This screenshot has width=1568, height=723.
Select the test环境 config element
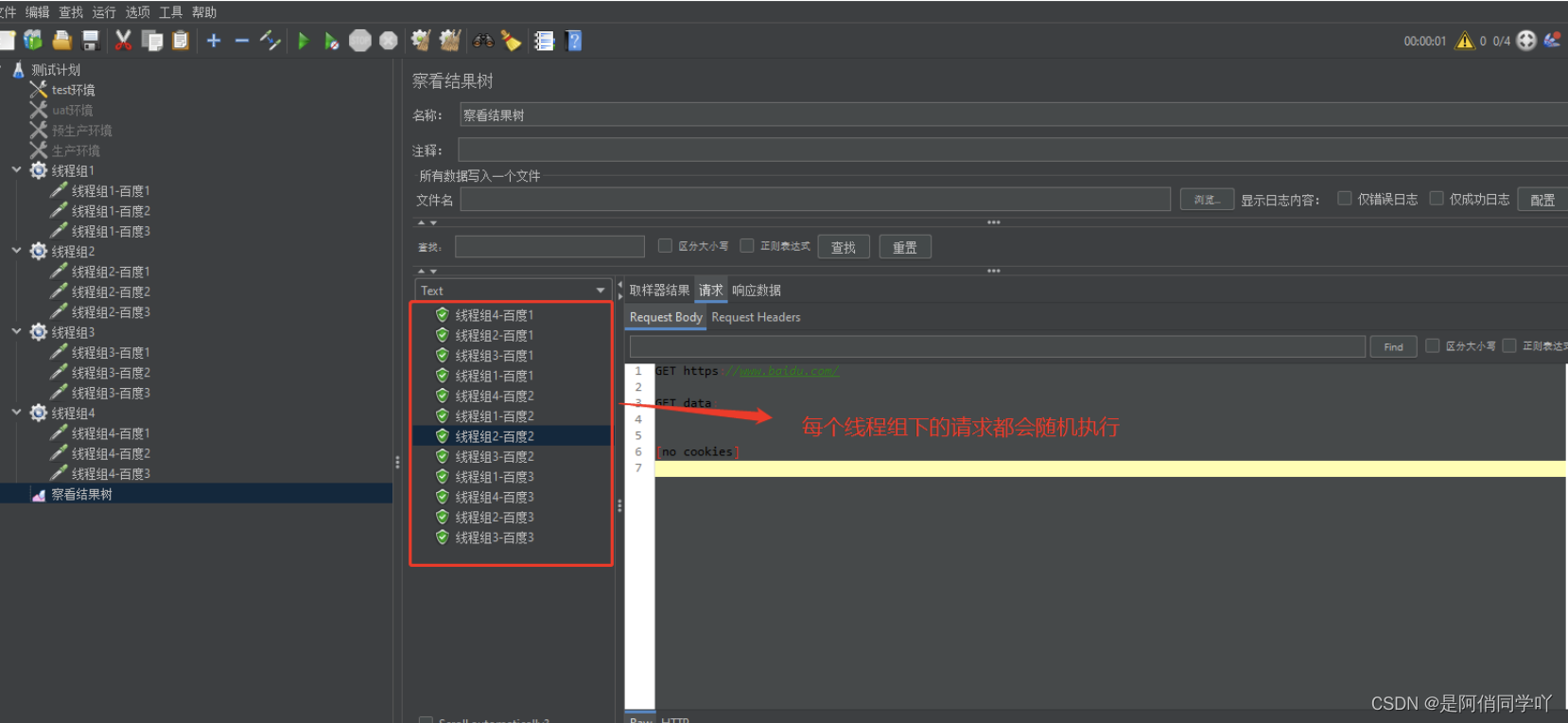[x=73, y=90]
